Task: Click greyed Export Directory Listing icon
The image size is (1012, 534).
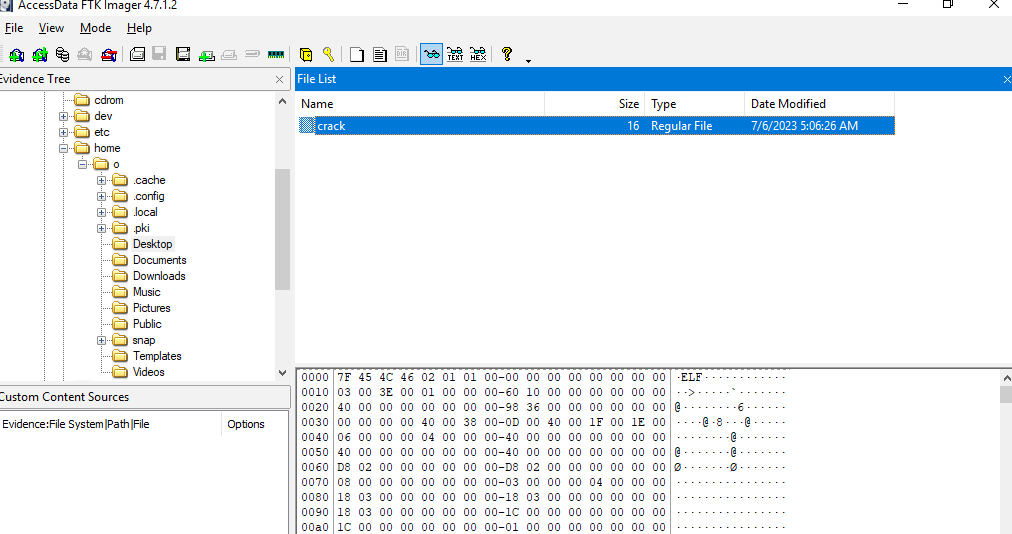Action: coord(402,55)
